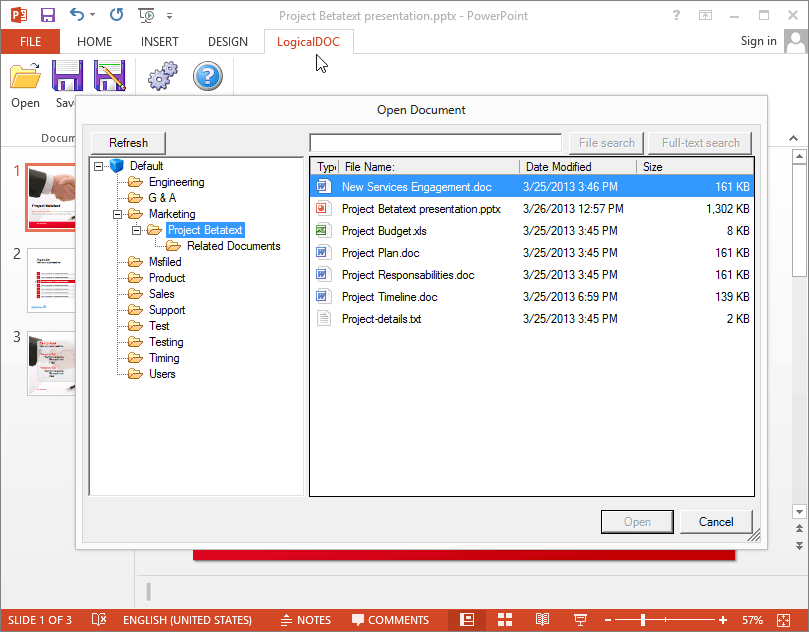
Task: Select the Sales folder
Action: pos(161,294)
